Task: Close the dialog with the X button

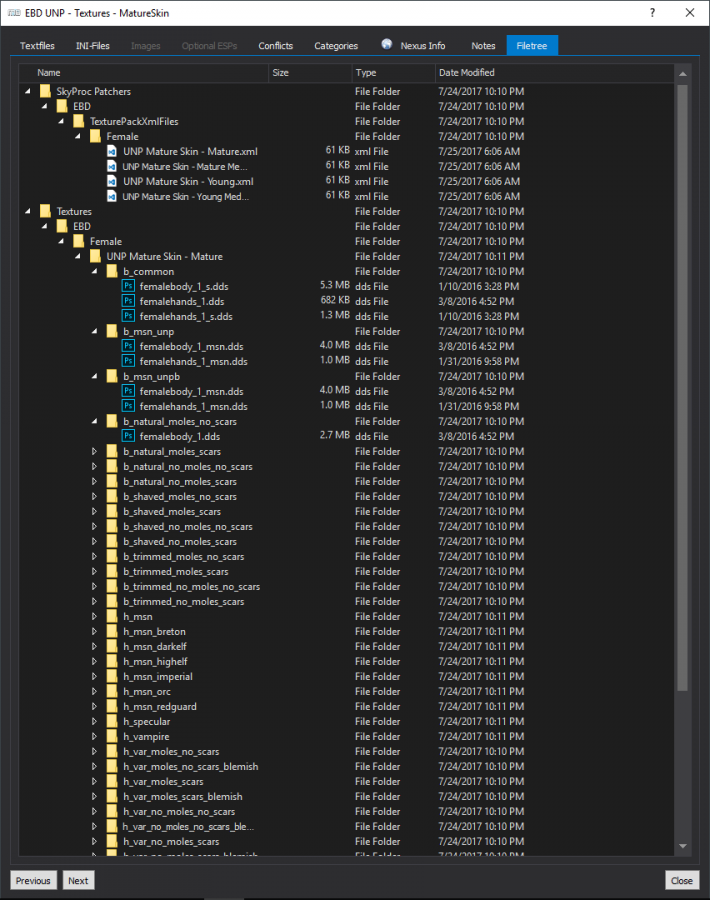Action: [x=690, y=13]
